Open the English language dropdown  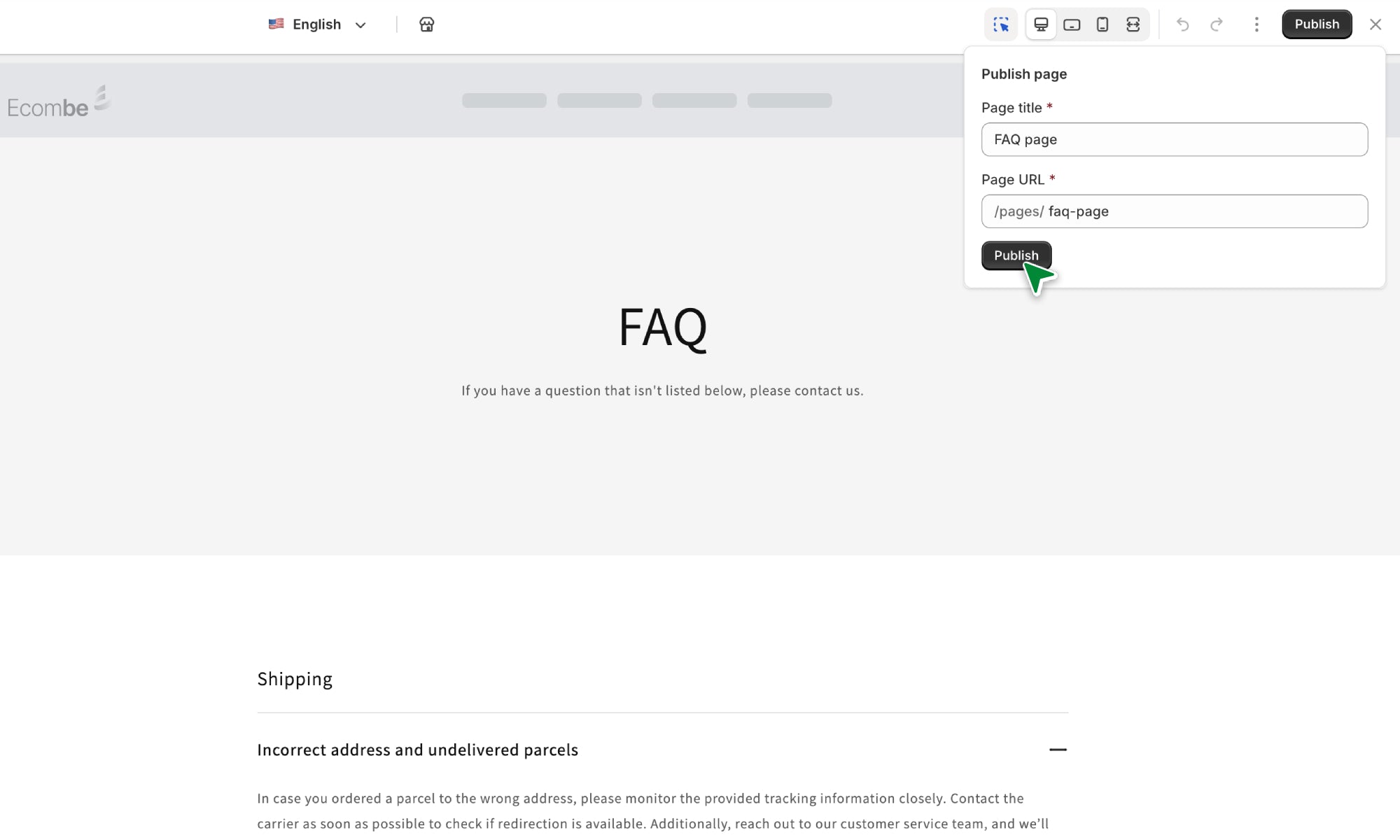click(318, 25)
